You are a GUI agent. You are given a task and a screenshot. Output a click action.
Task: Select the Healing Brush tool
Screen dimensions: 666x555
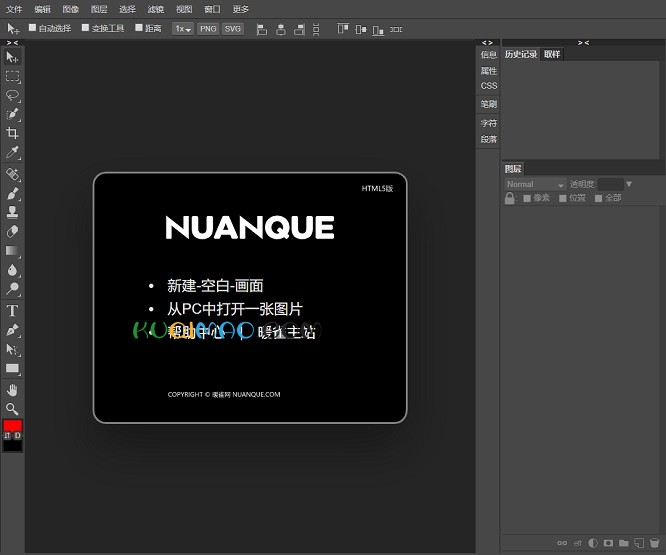12,174
